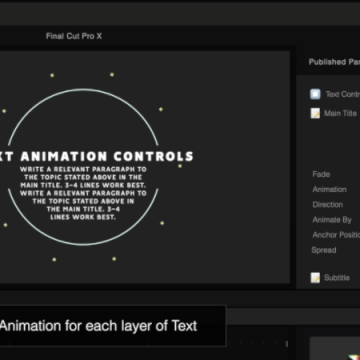Screen dimensions: 360x360
Task: Click the Main Title text-edit icon
Action: pos(315,113)
